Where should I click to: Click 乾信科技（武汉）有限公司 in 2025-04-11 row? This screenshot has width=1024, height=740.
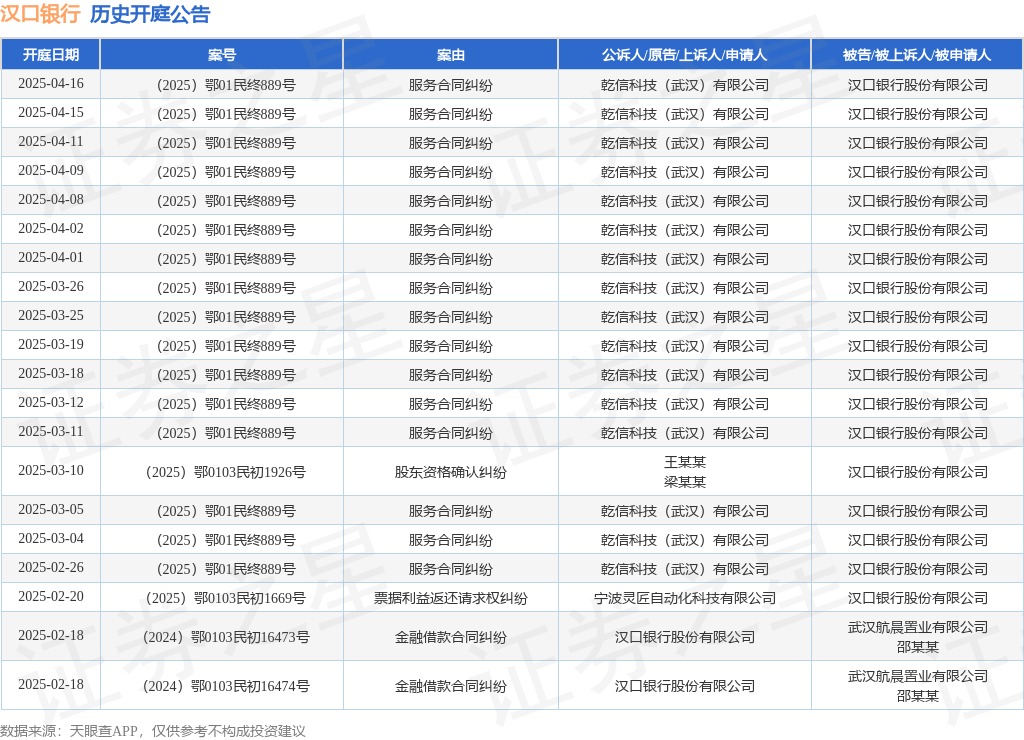tap(684, 143)
